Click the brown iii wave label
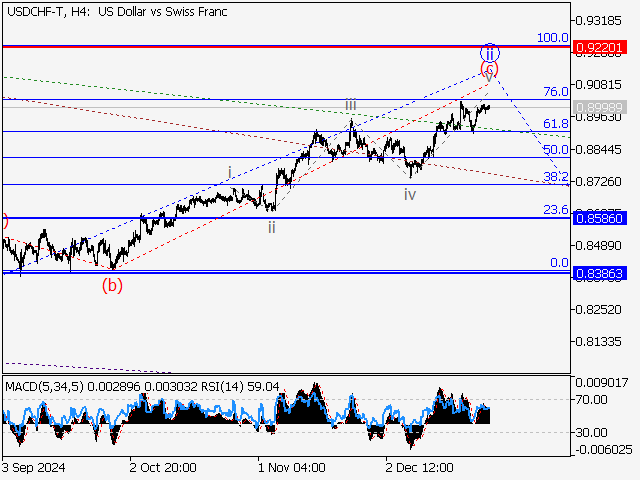640x480 pixels. [351, 104]
